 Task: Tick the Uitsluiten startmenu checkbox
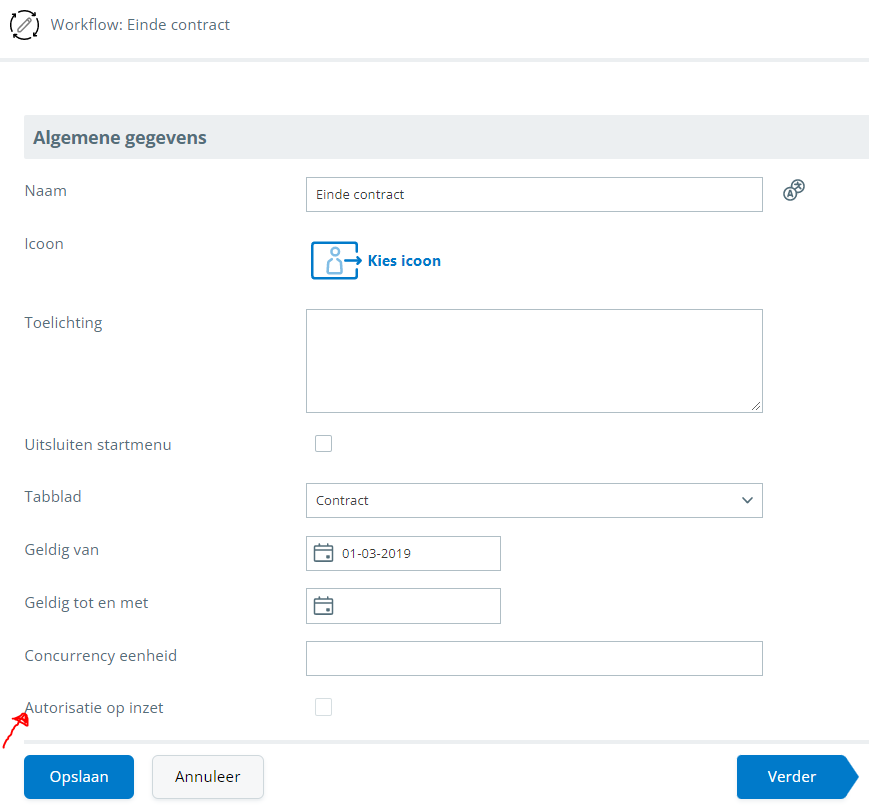(323, 444)
